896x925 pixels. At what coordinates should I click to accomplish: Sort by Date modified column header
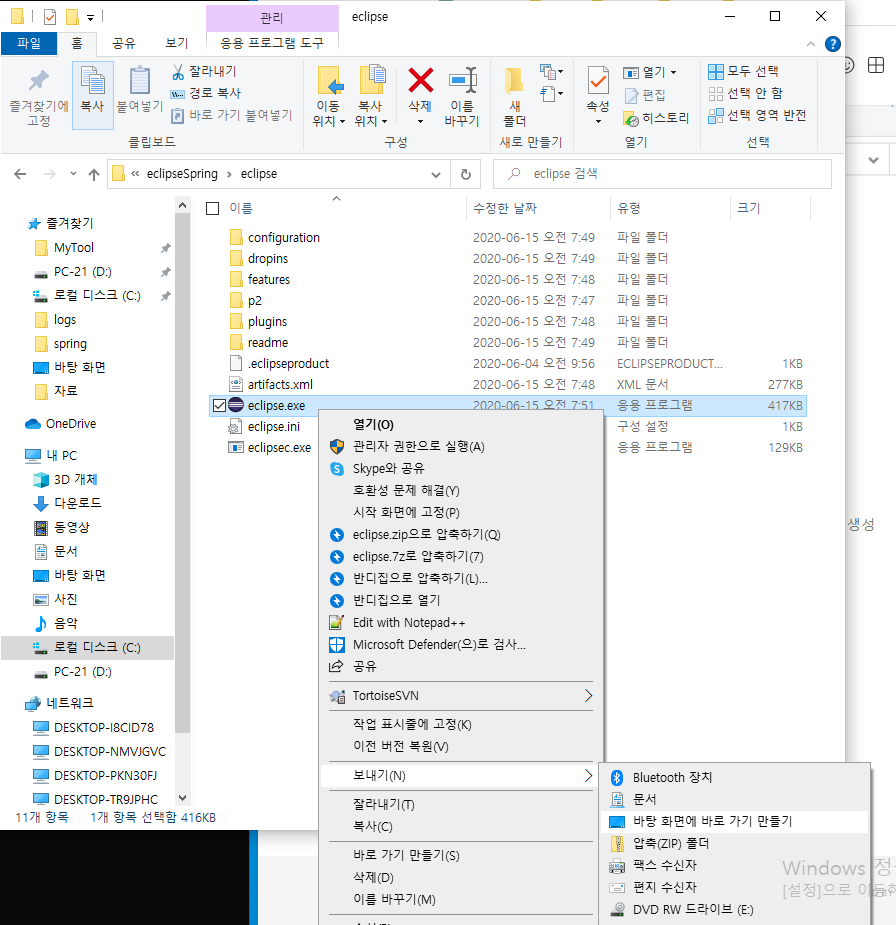(505, 208)
